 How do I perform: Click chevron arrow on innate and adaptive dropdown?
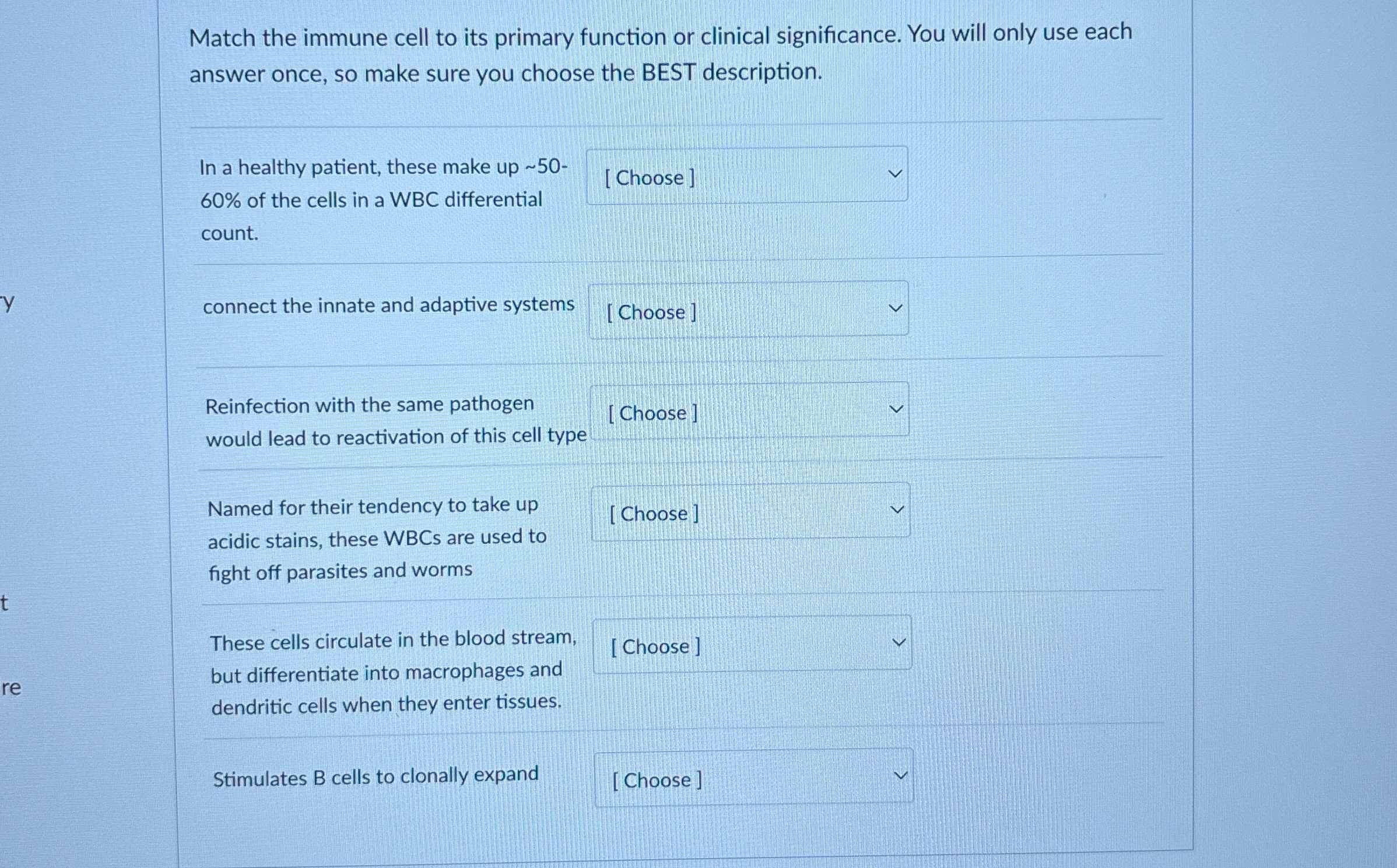pos(896,308)
